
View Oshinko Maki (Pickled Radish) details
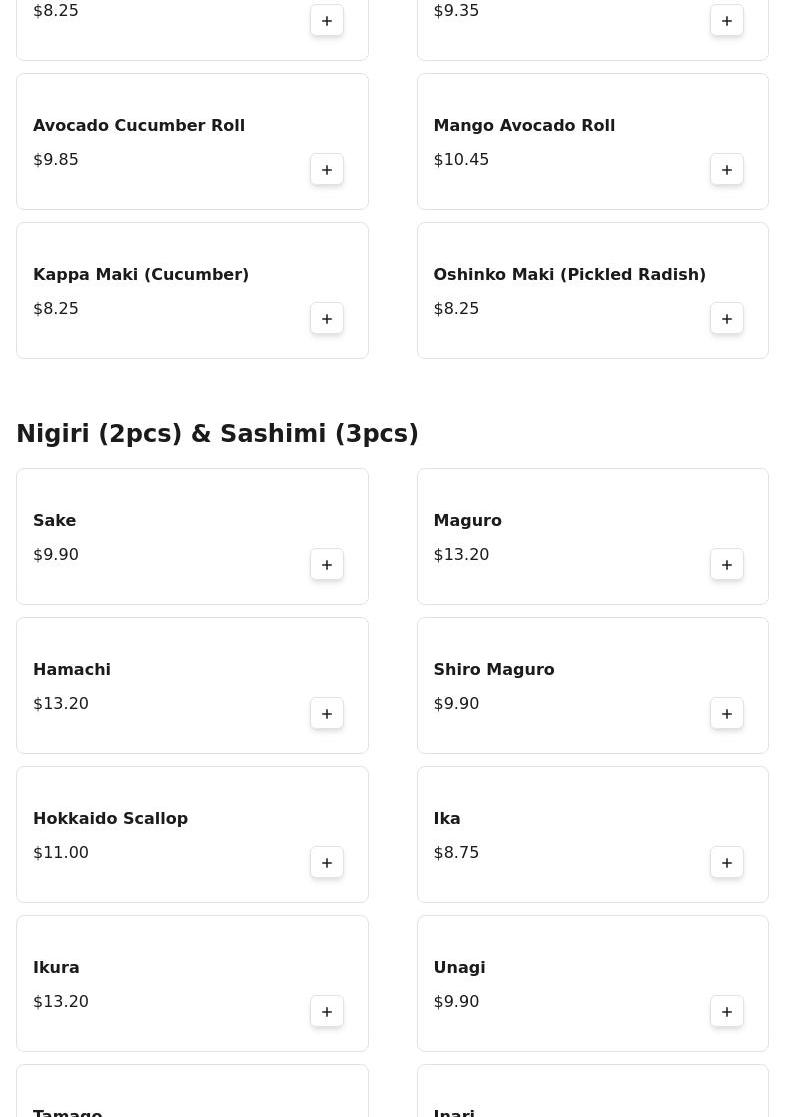coord(569,275)
